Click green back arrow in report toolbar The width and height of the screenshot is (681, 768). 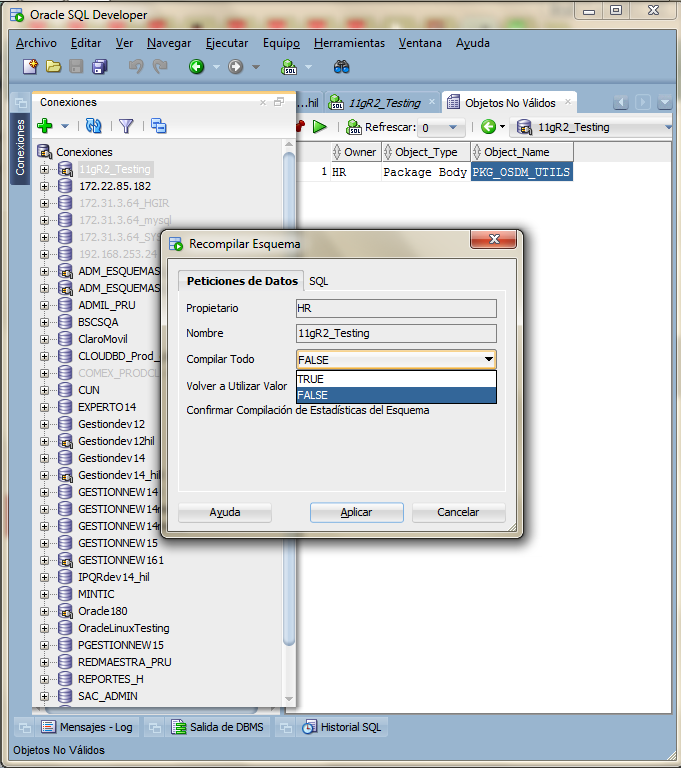click(488, 127)
